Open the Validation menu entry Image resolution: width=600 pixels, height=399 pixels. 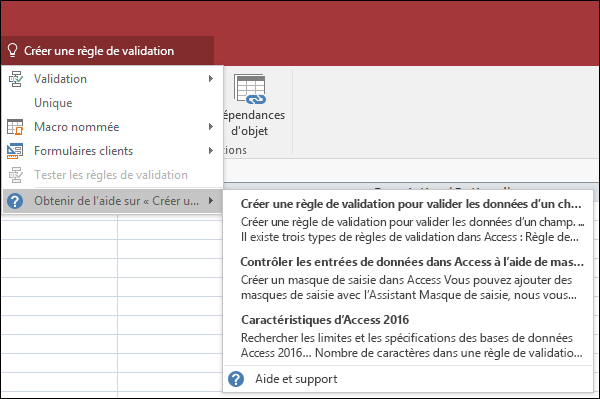click(x=112, y=79)
